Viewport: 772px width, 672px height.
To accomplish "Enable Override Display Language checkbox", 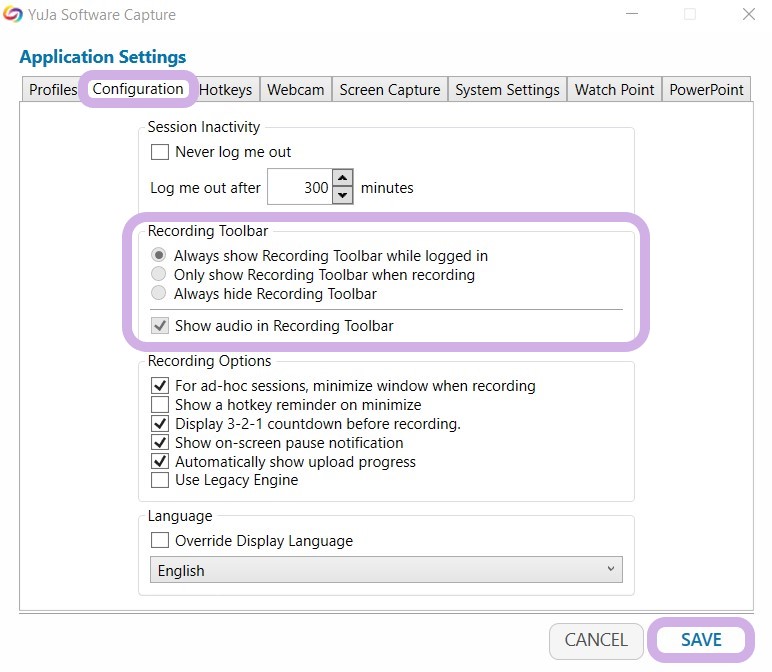I will 160,541.
